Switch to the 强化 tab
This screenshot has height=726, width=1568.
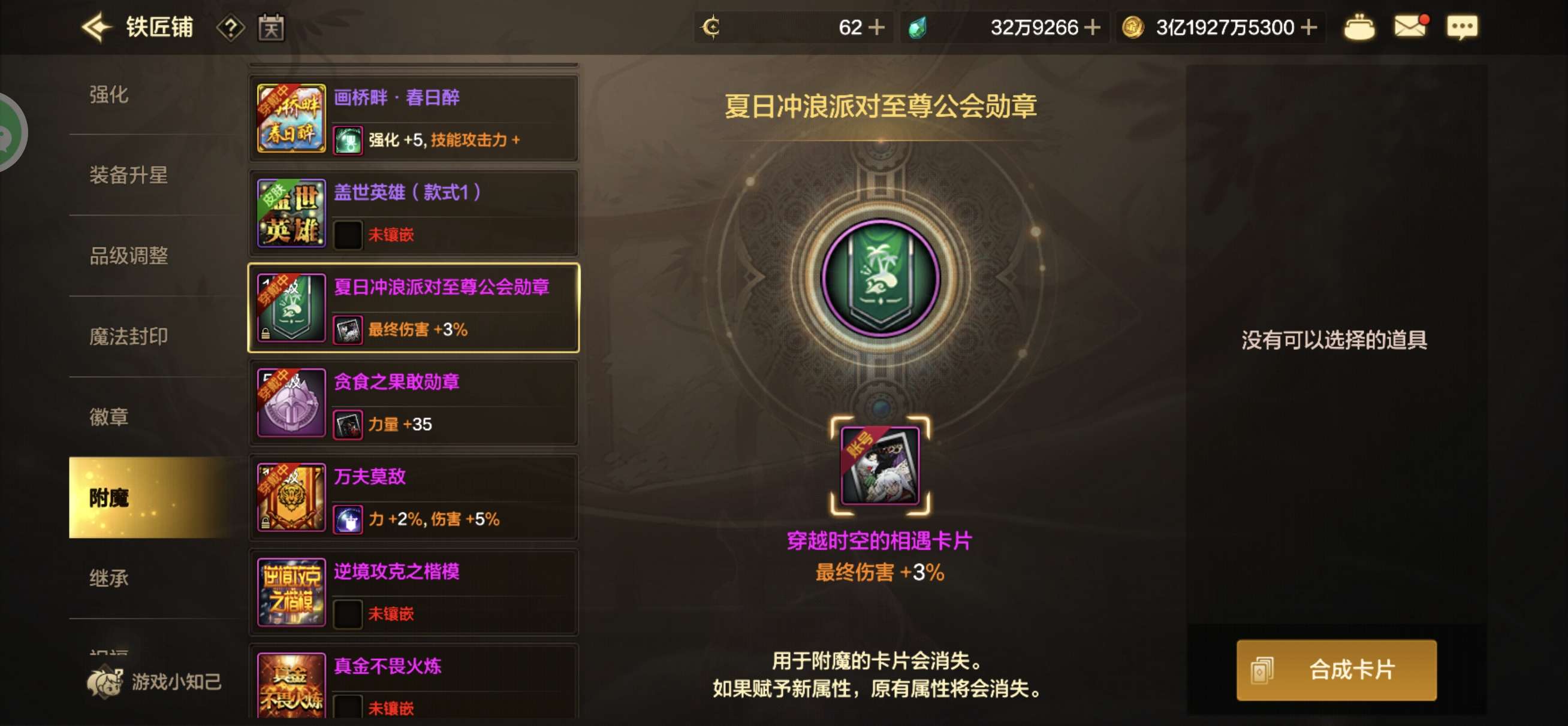(x=109, y=94)
